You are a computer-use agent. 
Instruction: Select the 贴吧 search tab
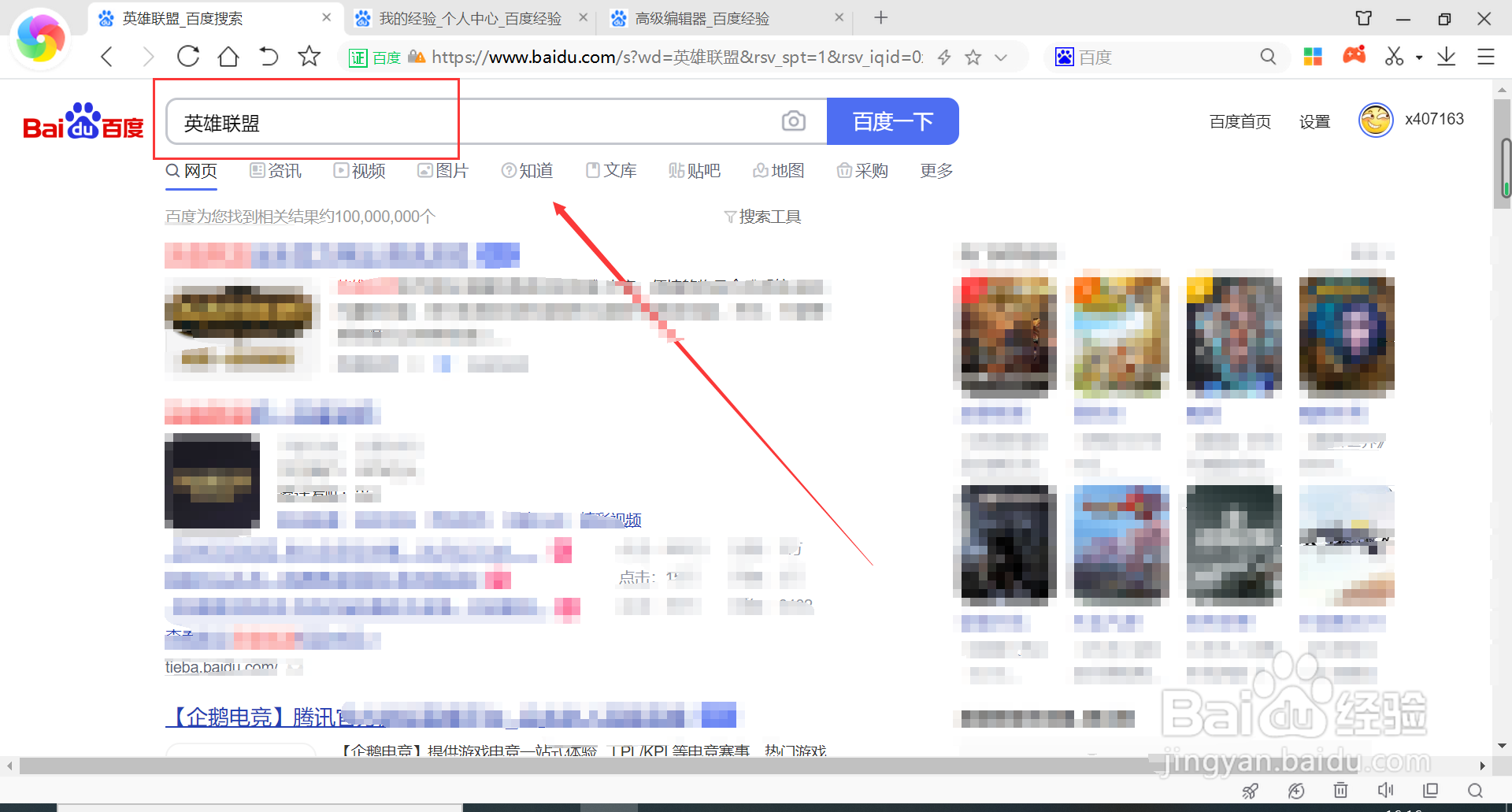pyautogui.click(x=695, y=171)
